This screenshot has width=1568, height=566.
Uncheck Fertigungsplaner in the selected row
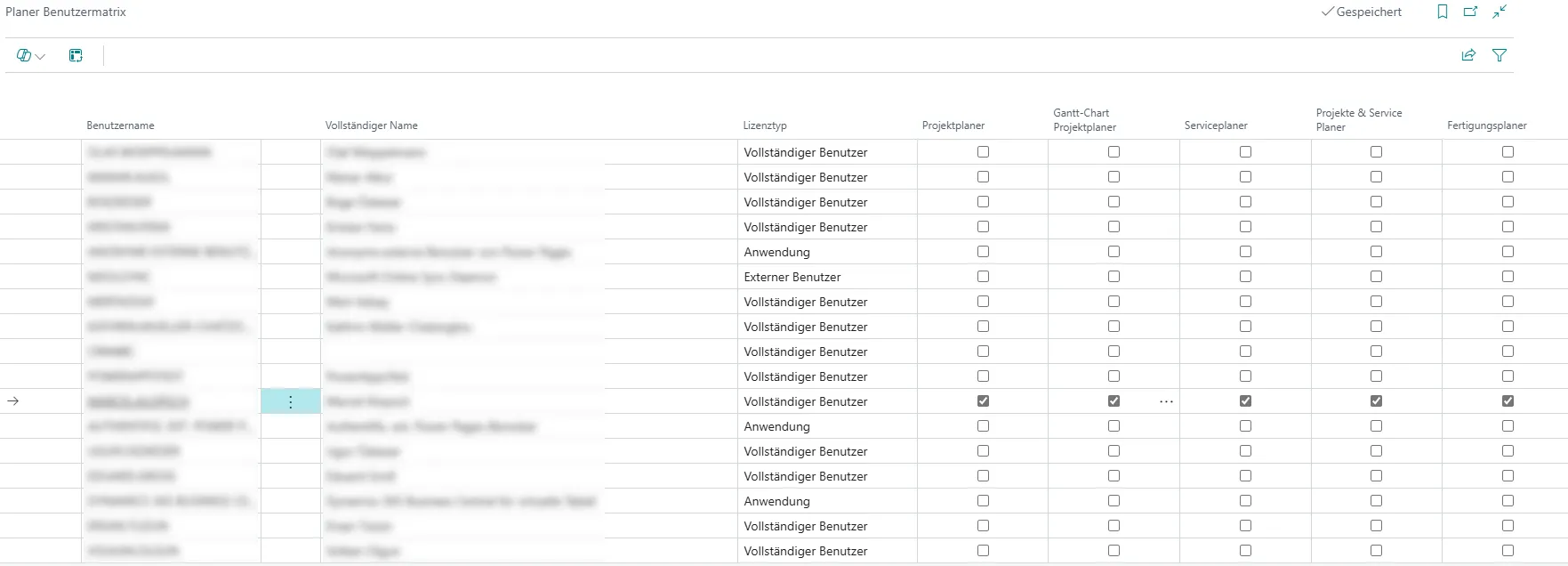(1508, 401)
